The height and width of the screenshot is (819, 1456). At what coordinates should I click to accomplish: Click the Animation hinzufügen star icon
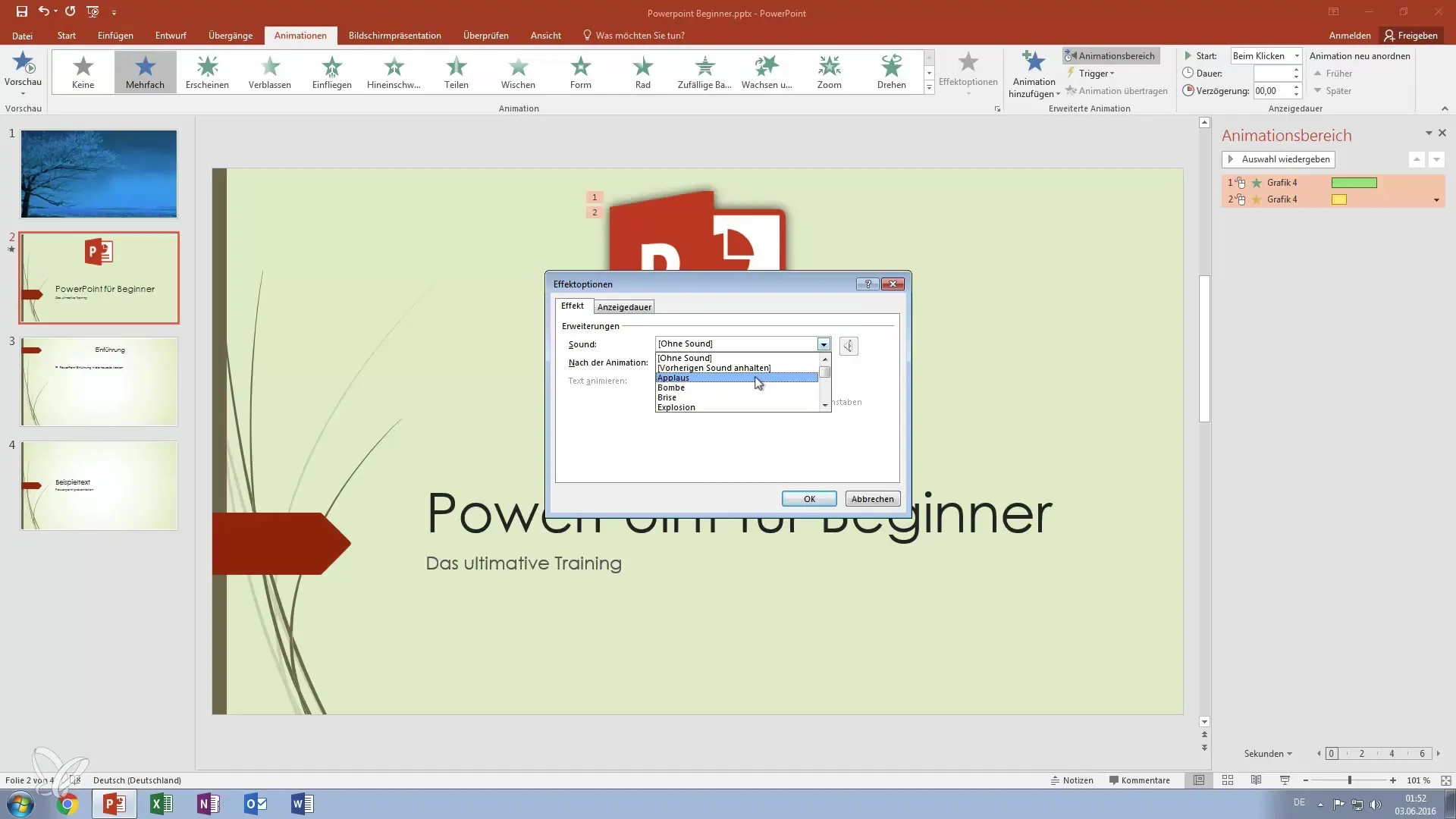pyautogui.click(x=1034, y=62)
